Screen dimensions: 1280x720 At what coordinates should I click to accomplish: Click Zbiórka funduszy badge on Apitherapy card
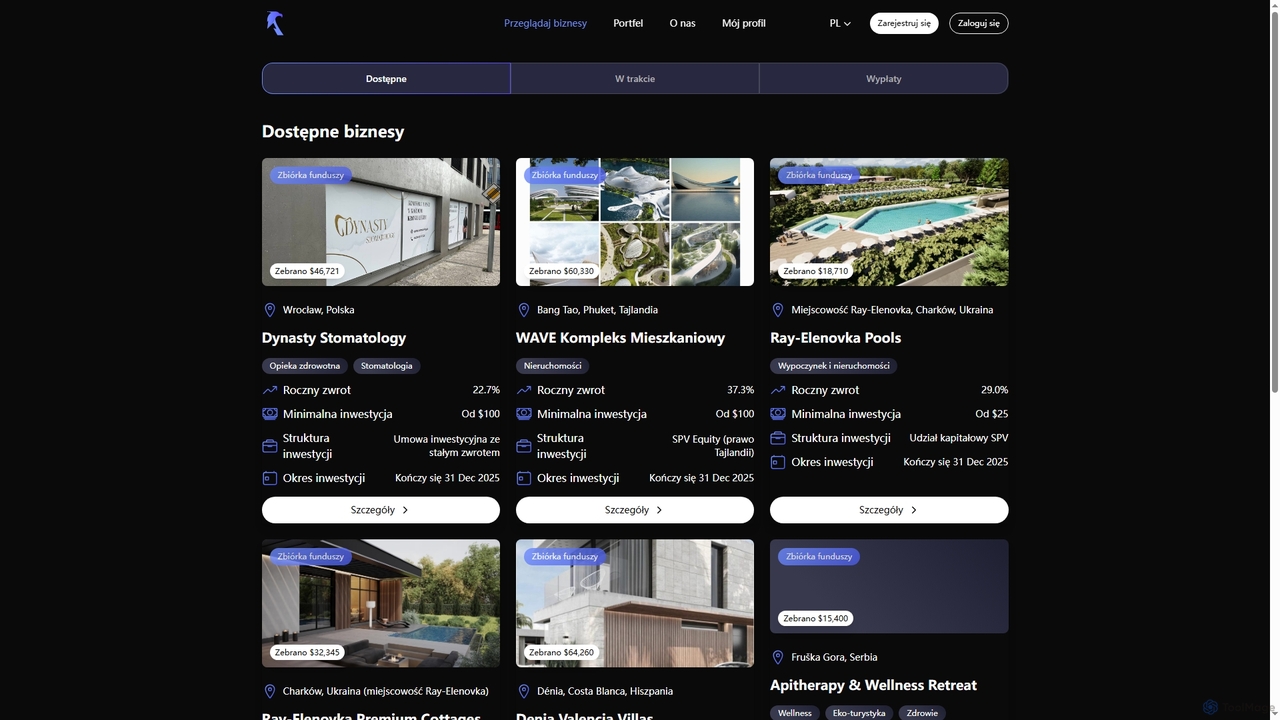819,556
